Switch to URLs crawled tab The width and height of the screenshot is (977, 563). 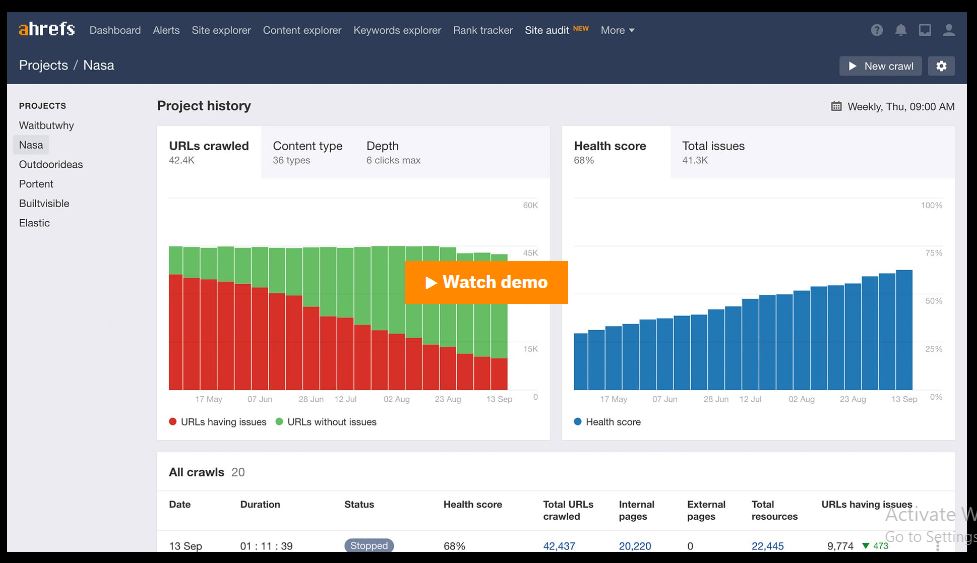pyautogui.click(x=209, y=152)
